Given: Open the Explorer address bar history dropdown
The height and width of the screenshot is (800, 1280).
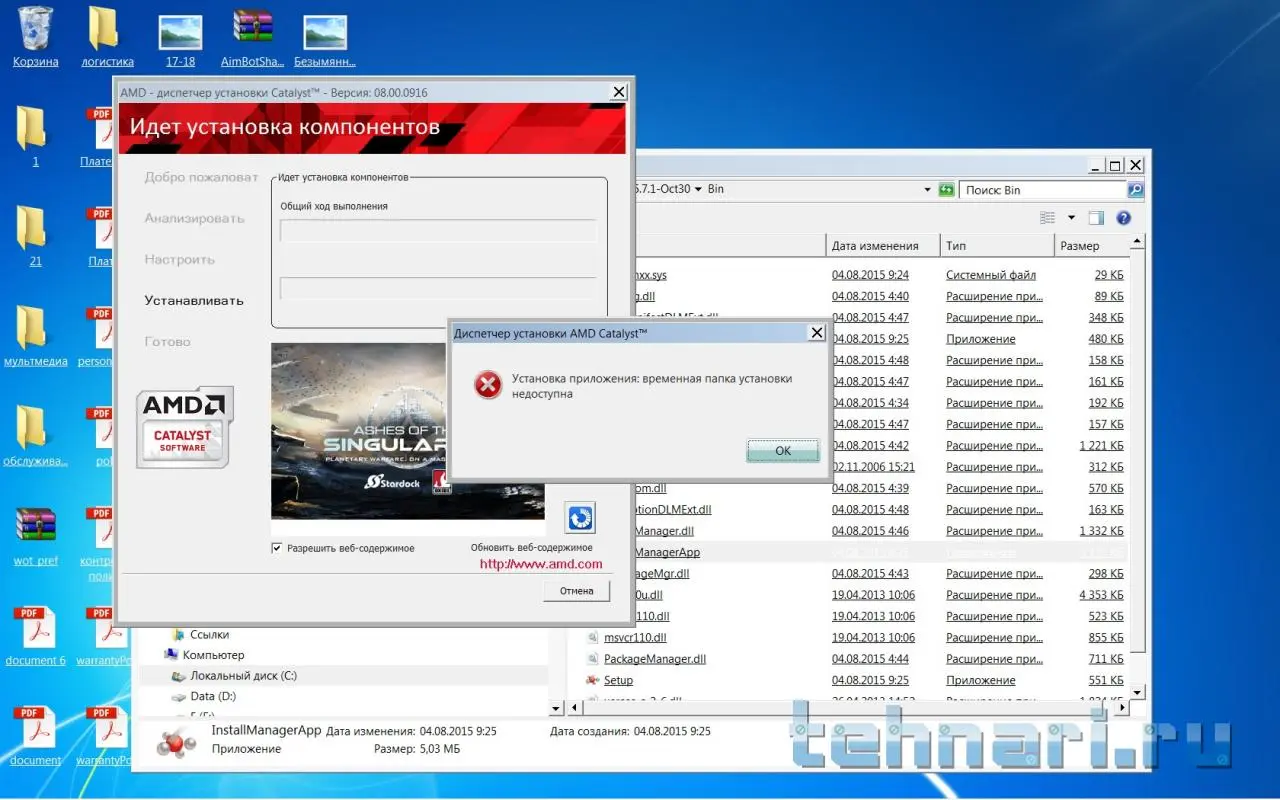Looking at the screenshot, I should (x=927, y=189).
